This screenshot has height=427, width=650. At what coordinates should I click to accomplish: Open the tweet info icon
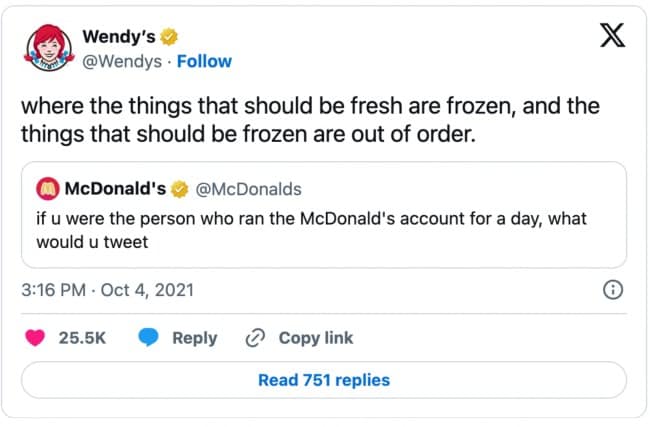[614, 291]
